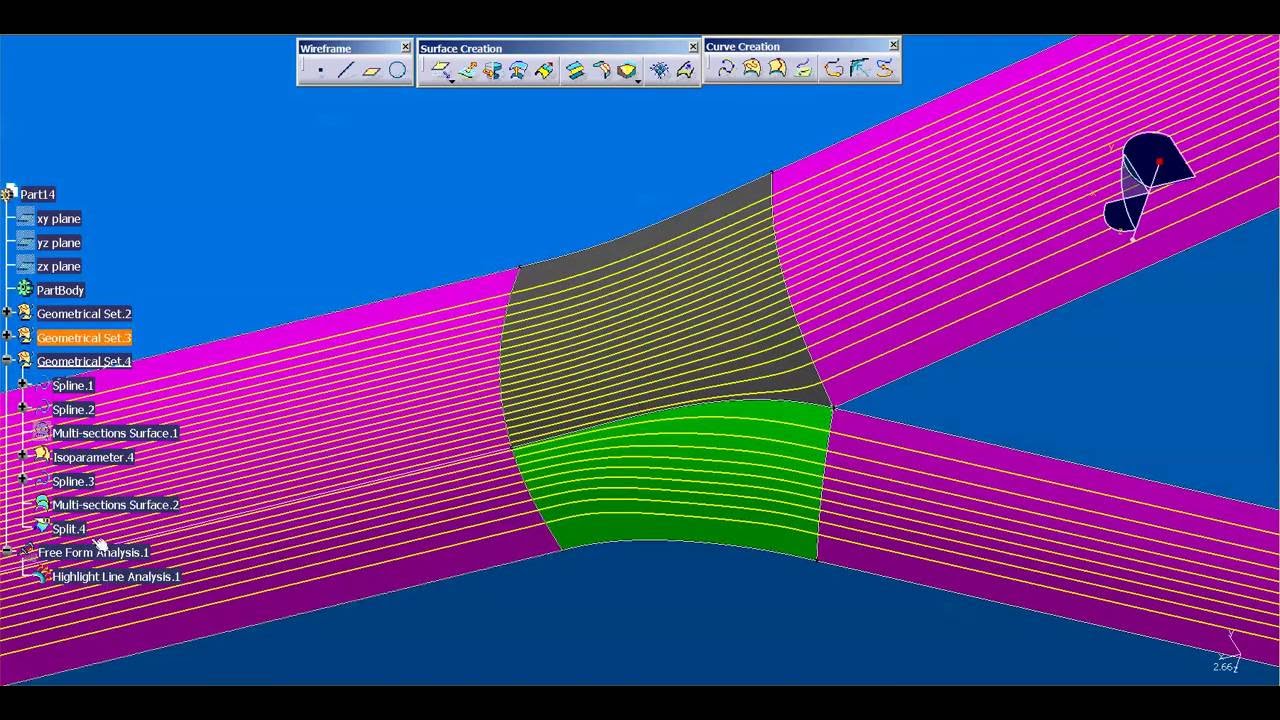Select Spline.3 in the tree
1280x720 pixels.
tap(74, 481)
